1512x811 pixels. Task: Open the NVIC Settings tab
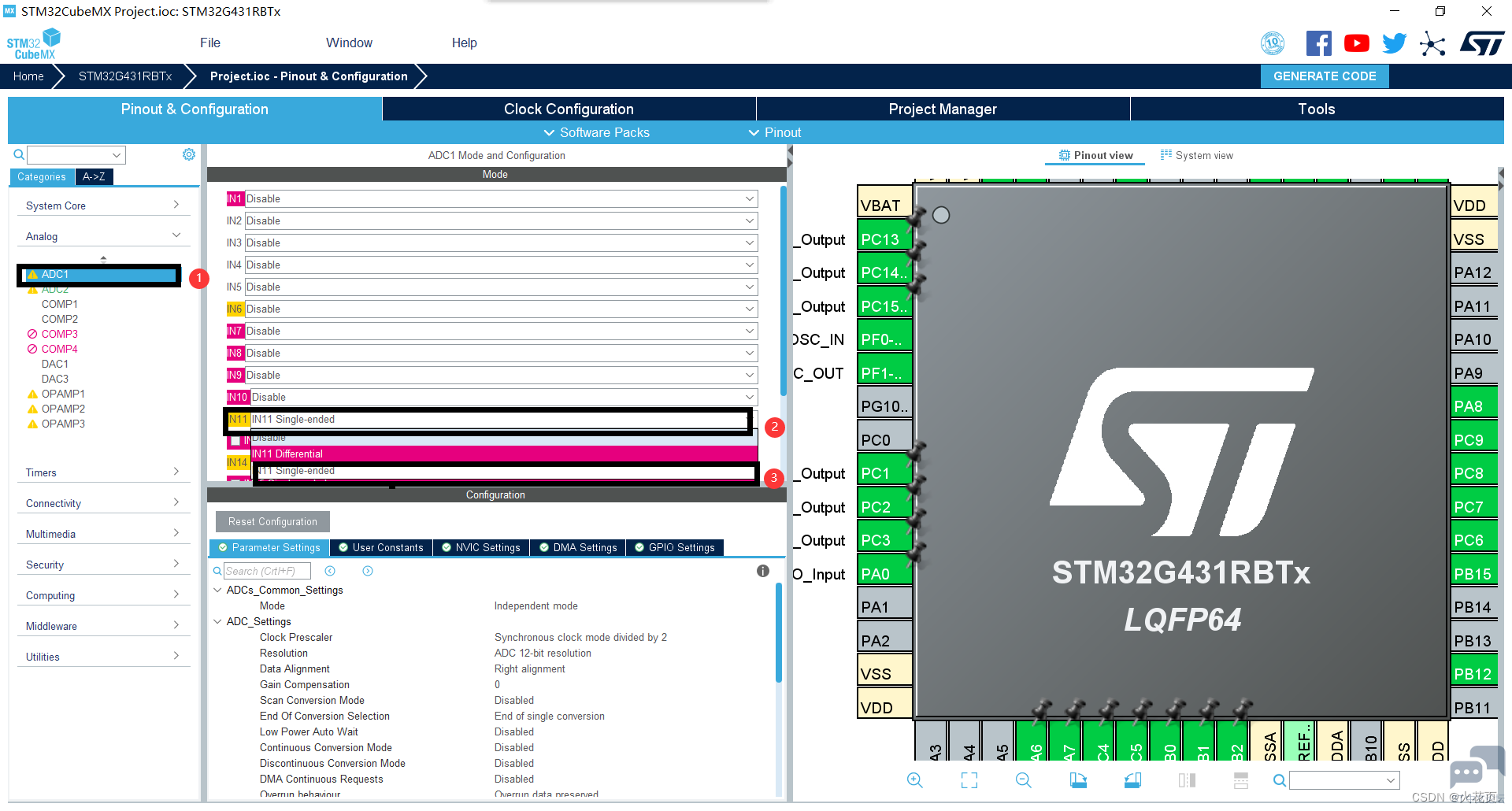coord(480,547)
